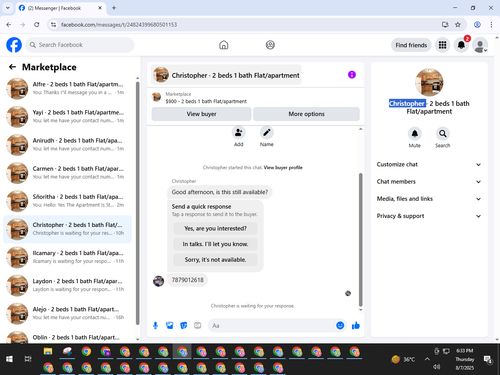Screen dimensions: 500x375
Task: Open the Alejo conversation
Action: pos(68,313)
